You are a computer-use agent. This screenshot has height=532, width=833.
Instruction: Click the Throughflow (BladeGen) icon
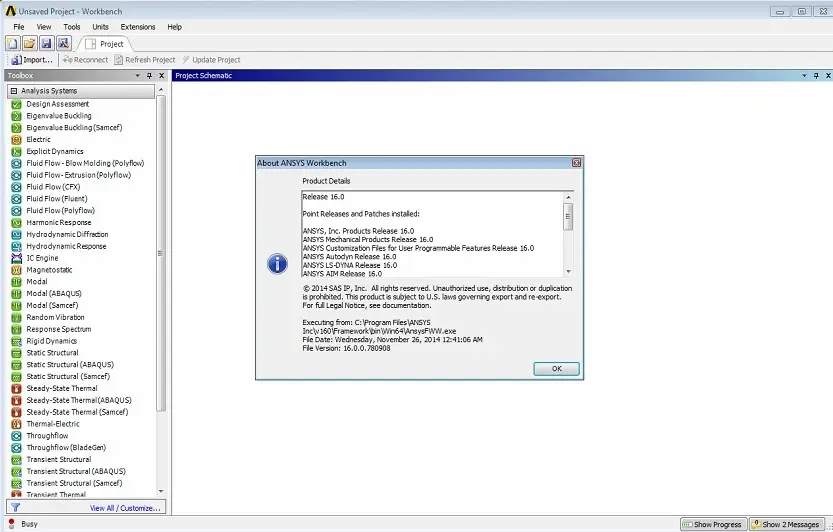(x=16, y=447)
